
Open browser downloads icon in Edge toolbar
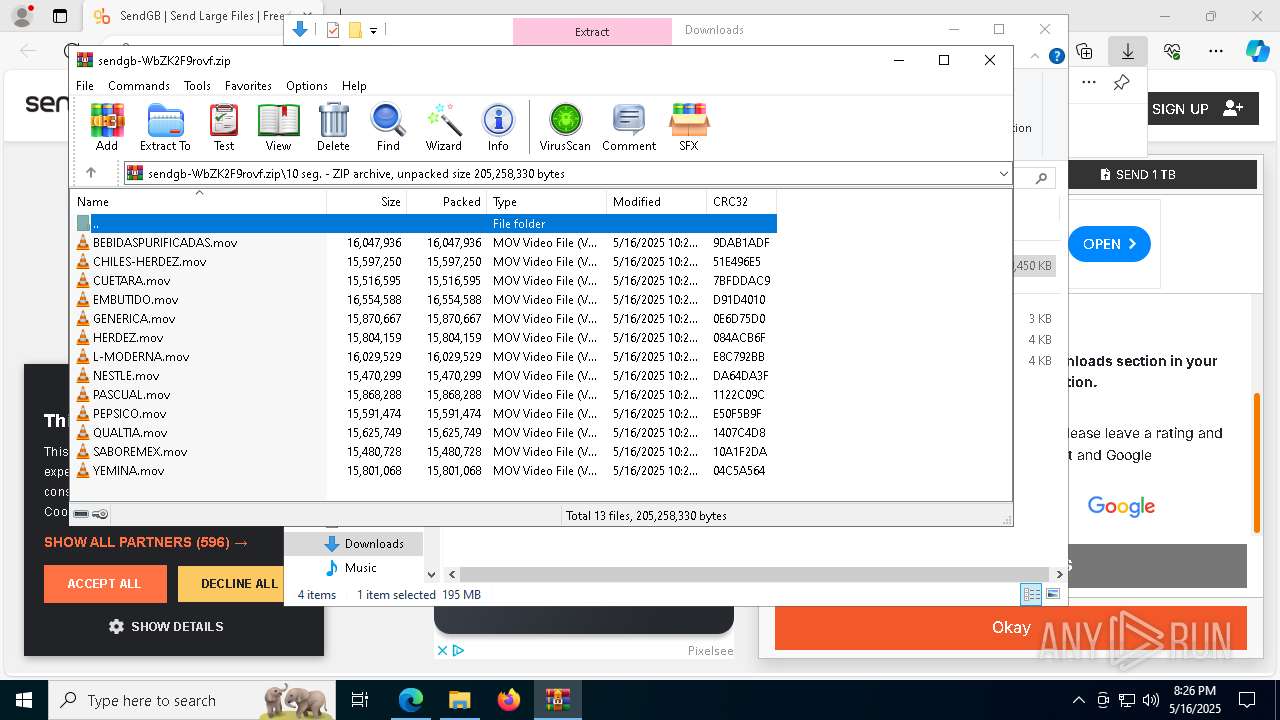(x=1127, y=51)
